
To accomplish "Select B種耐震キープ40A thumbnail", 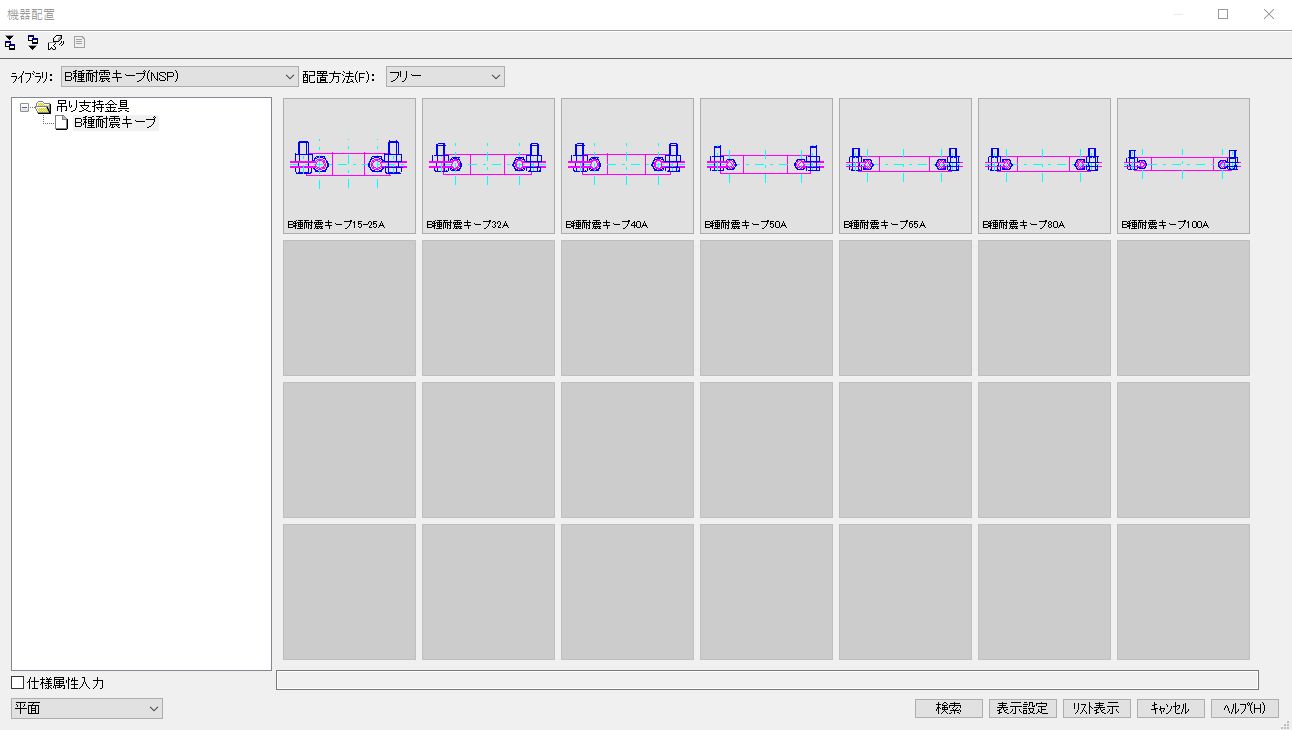I will pos(627,166).
